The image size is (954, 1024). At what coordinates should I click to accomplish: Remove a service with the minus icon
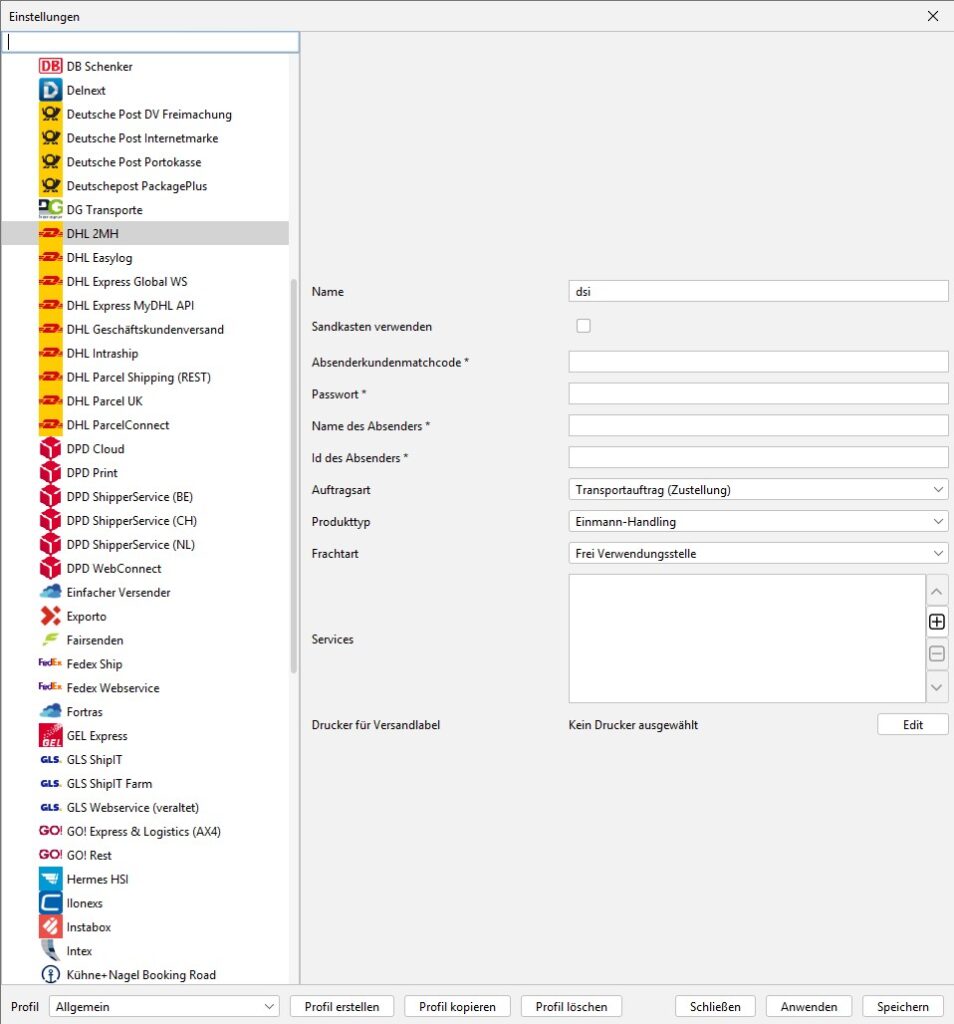[936, 654]
